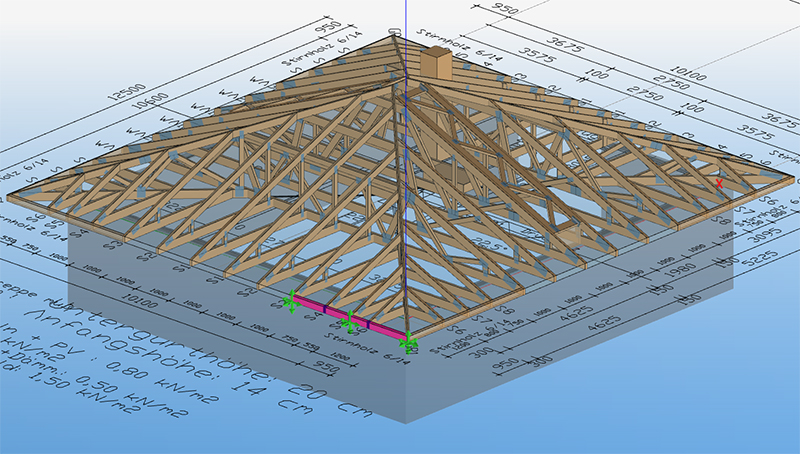
Task: Select the chimney block on the roof
Action: [436, 63]
